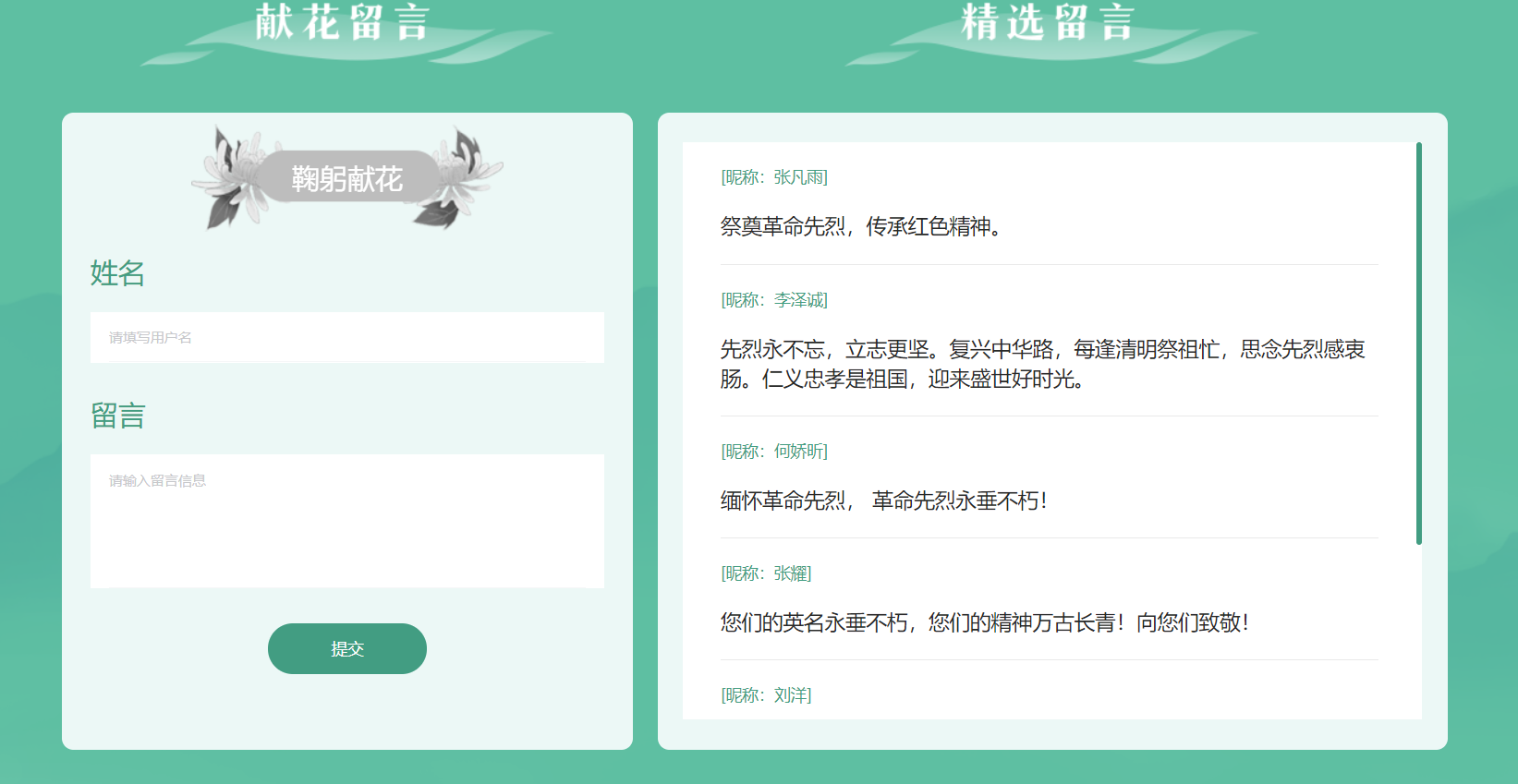Click the 精选留言 section heading
Screen dimensions: 1518x784
pyautogui.click(x=1047, y=22)
